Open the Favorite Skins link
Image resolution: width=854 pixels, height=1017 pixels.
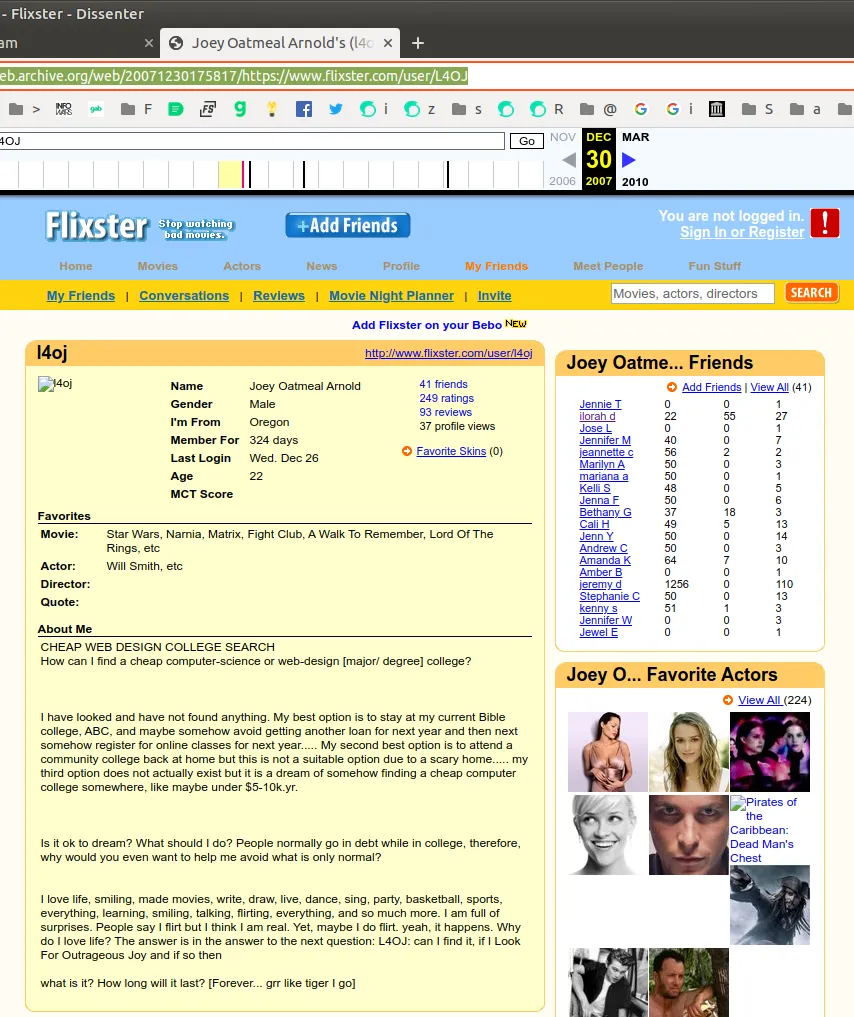(451, 451)
